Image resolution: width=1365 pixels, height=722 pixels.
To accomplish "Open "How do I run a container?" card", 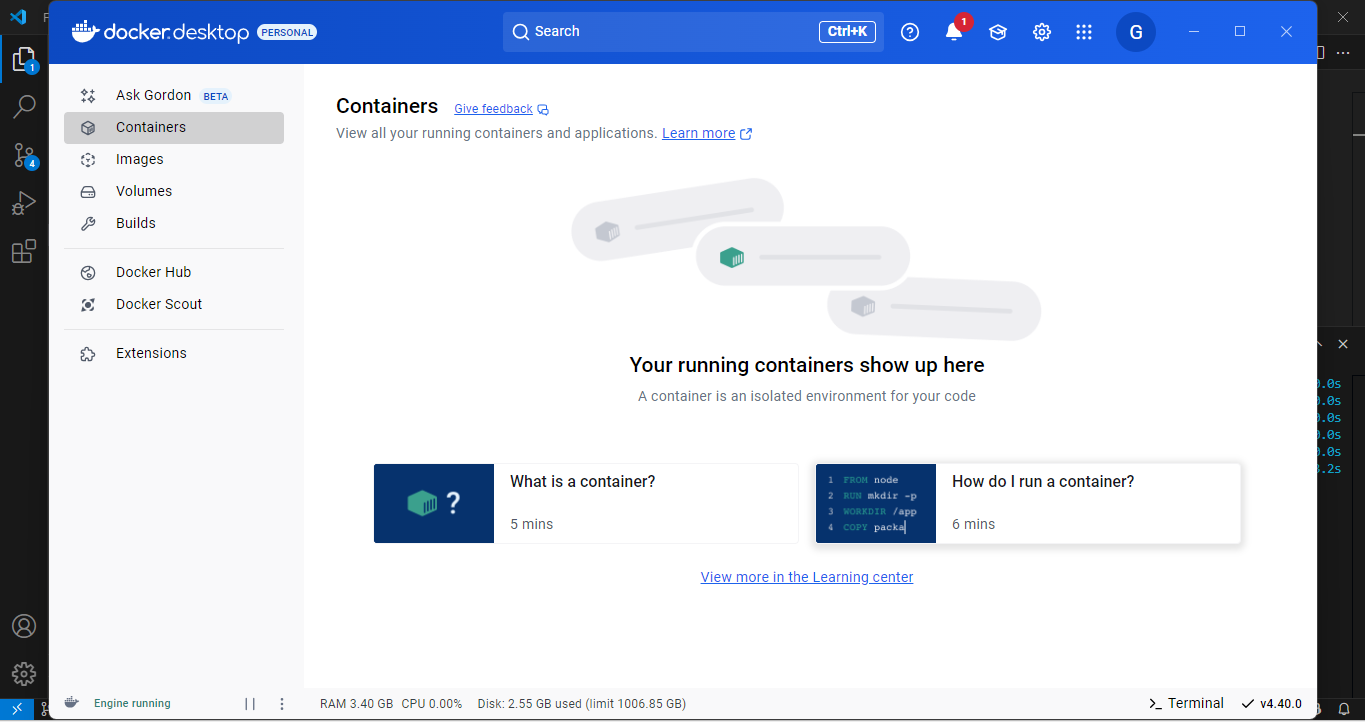I will 1028,503.
